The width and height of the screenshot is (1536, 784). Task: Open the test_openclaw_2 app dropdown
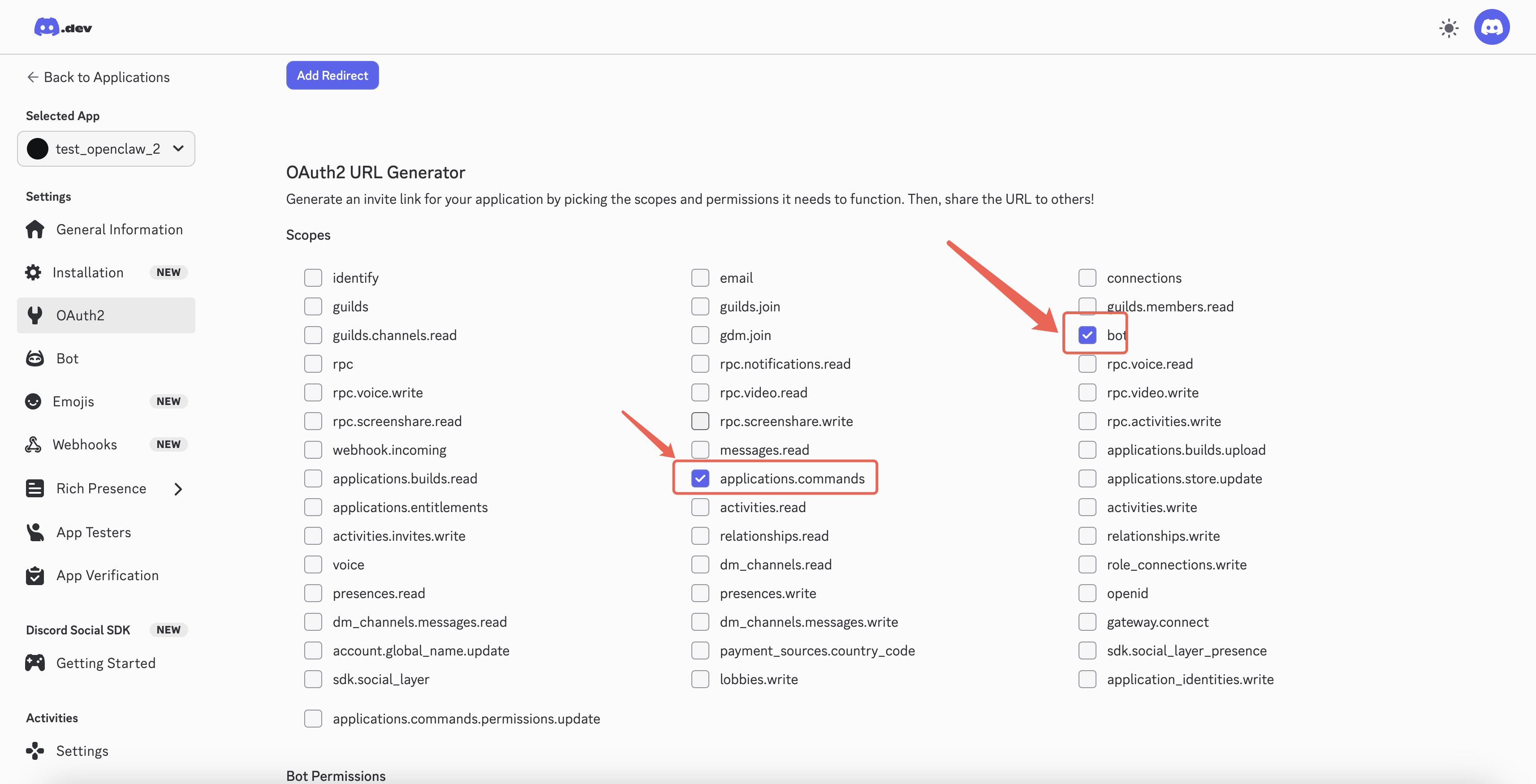(x=106, y=148)
